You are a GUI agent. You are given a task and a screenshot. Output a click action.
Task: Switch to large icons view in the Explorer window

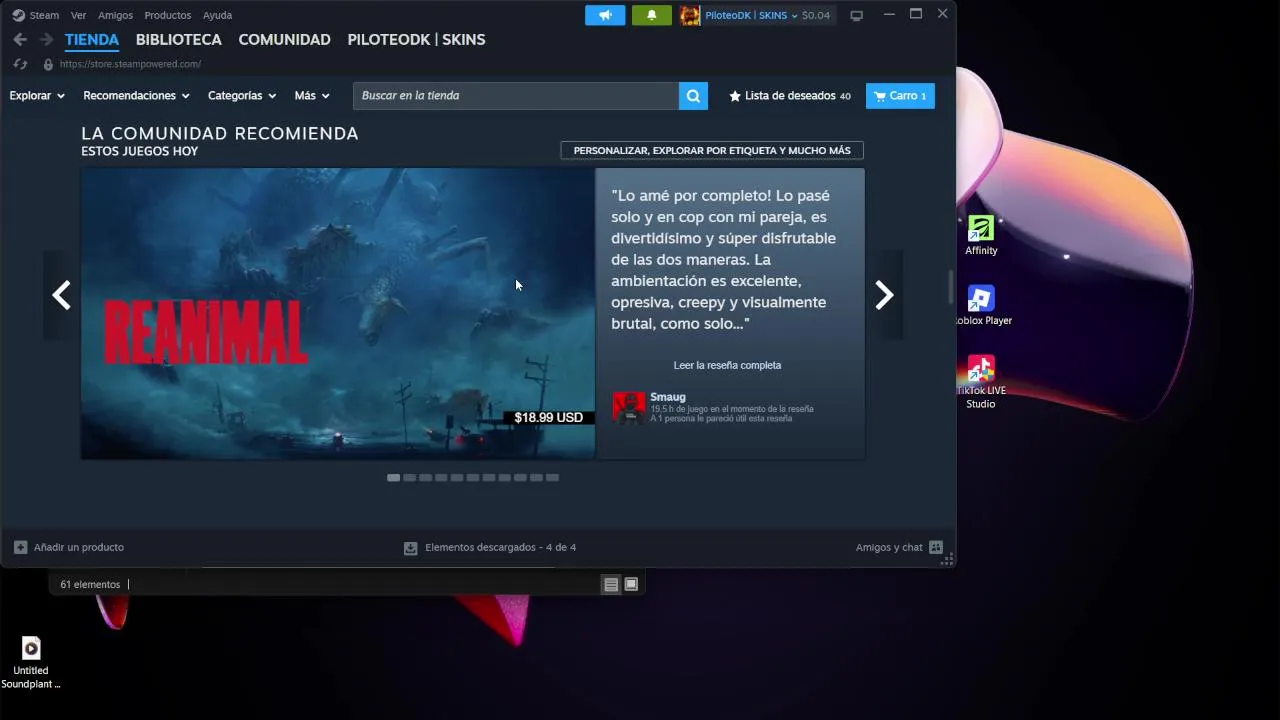tap(631, 585)
